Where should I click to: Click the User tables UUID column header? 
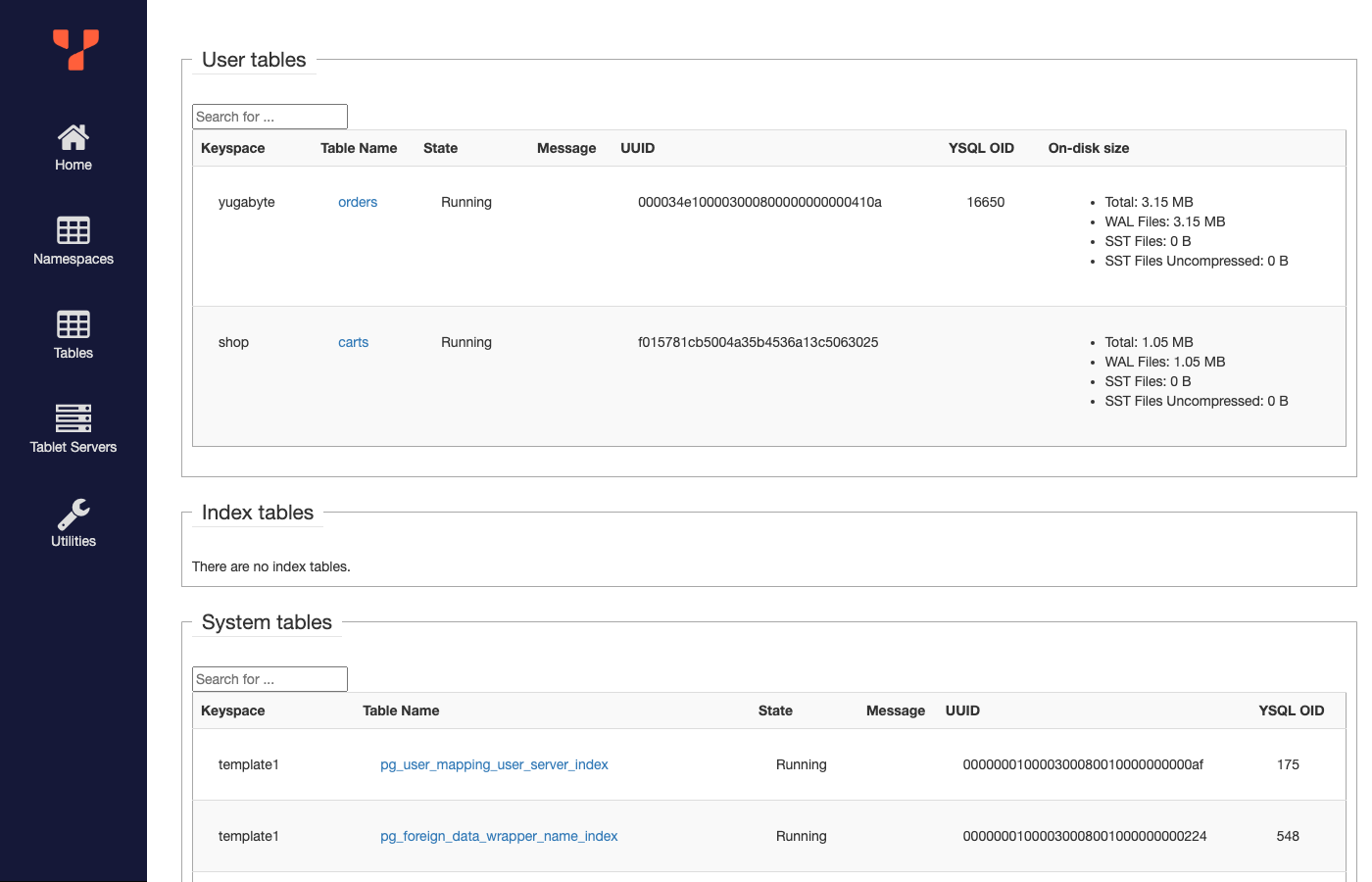click(x=637, y=148)
